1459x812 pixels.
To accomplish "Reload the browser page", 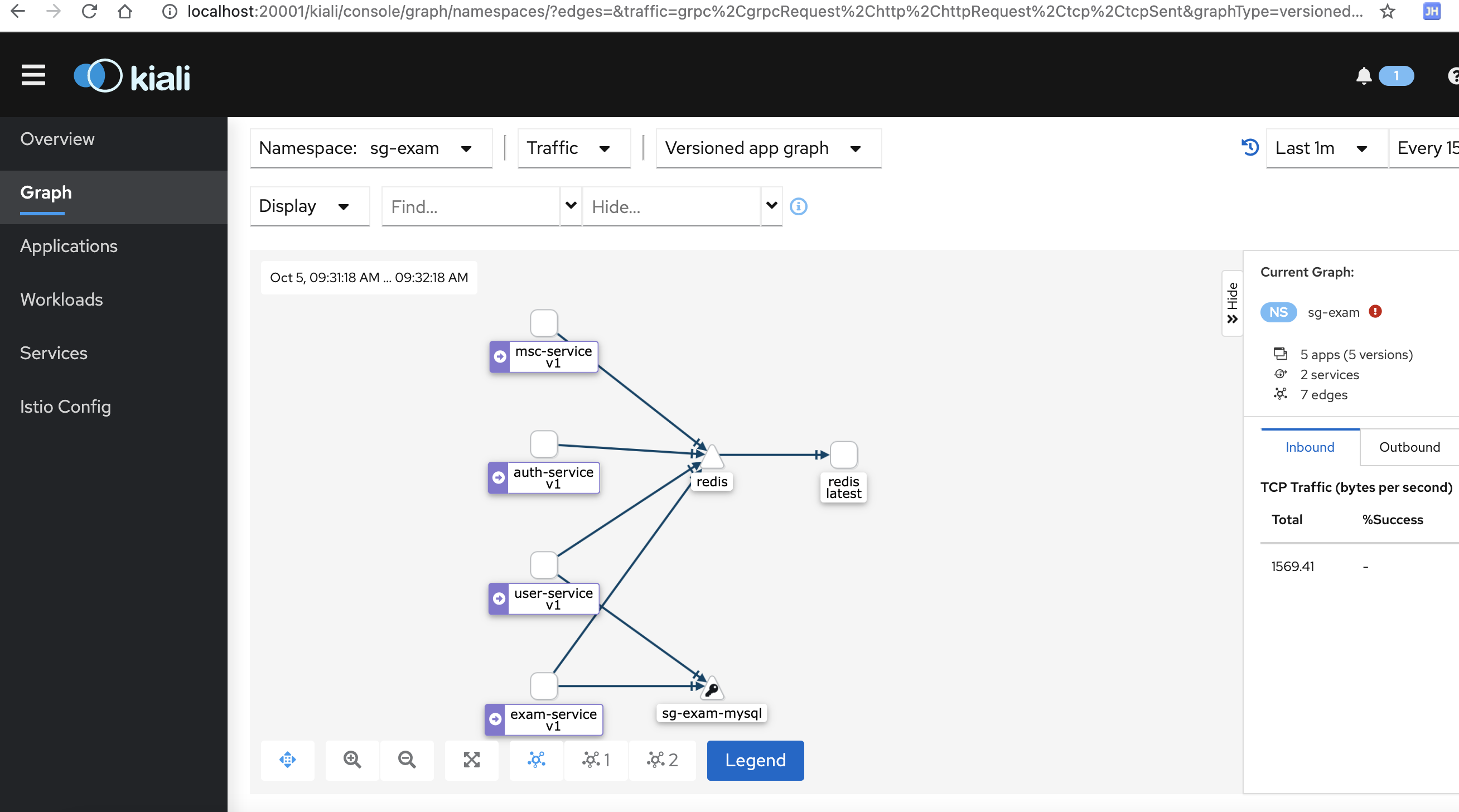I will tap(89, 11).
